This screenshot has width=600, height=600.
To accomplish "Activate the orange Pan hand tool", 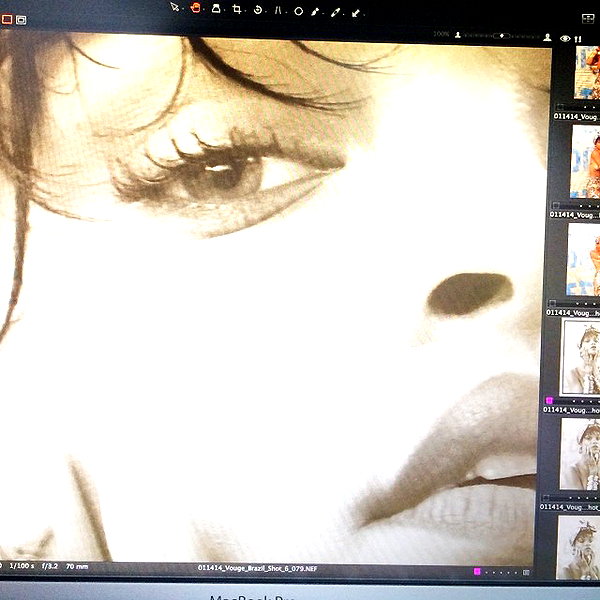I will pos(196,8).
